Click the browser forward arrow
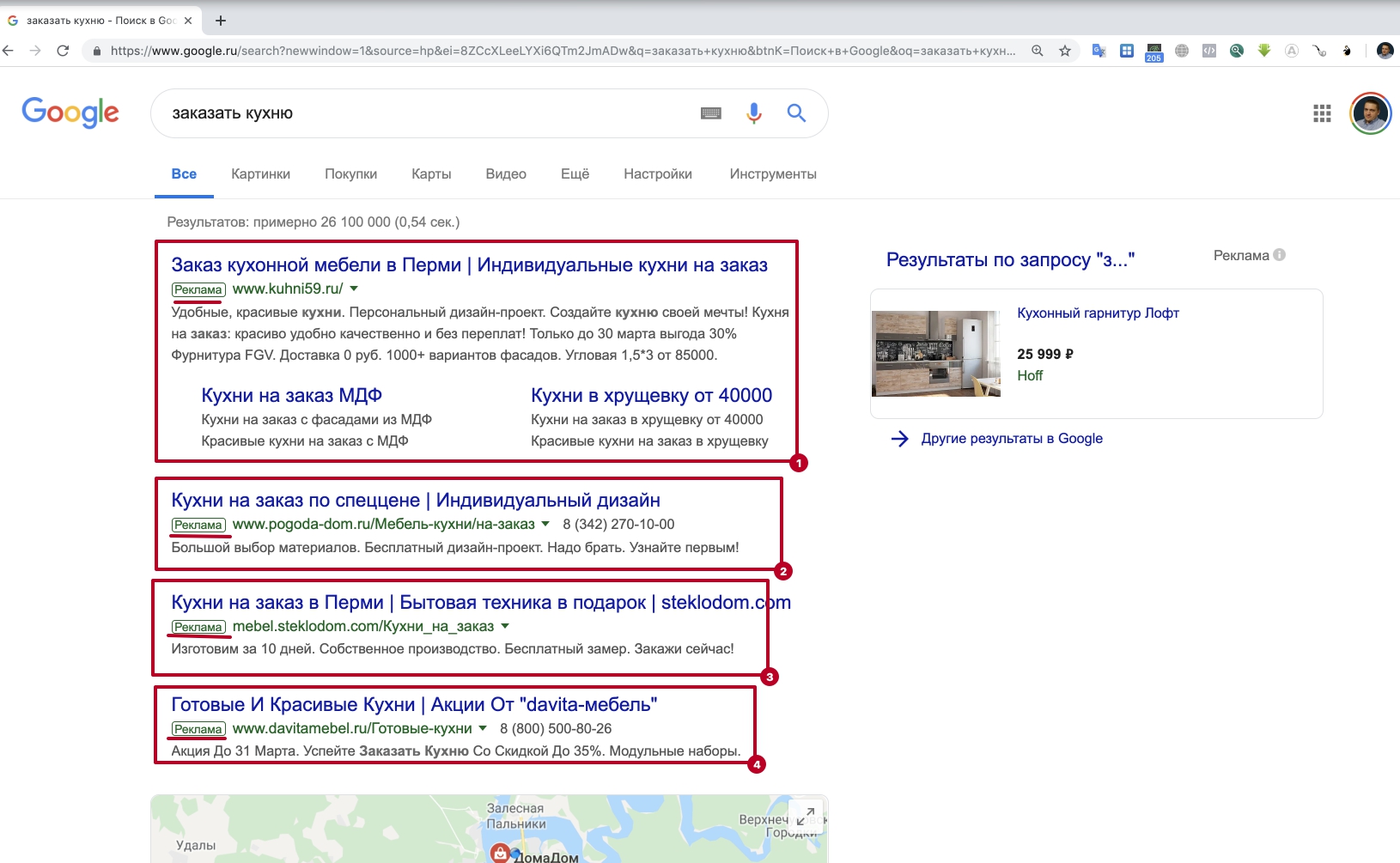The height and width of the screenshot is (863, 1400). click(35, 51)
